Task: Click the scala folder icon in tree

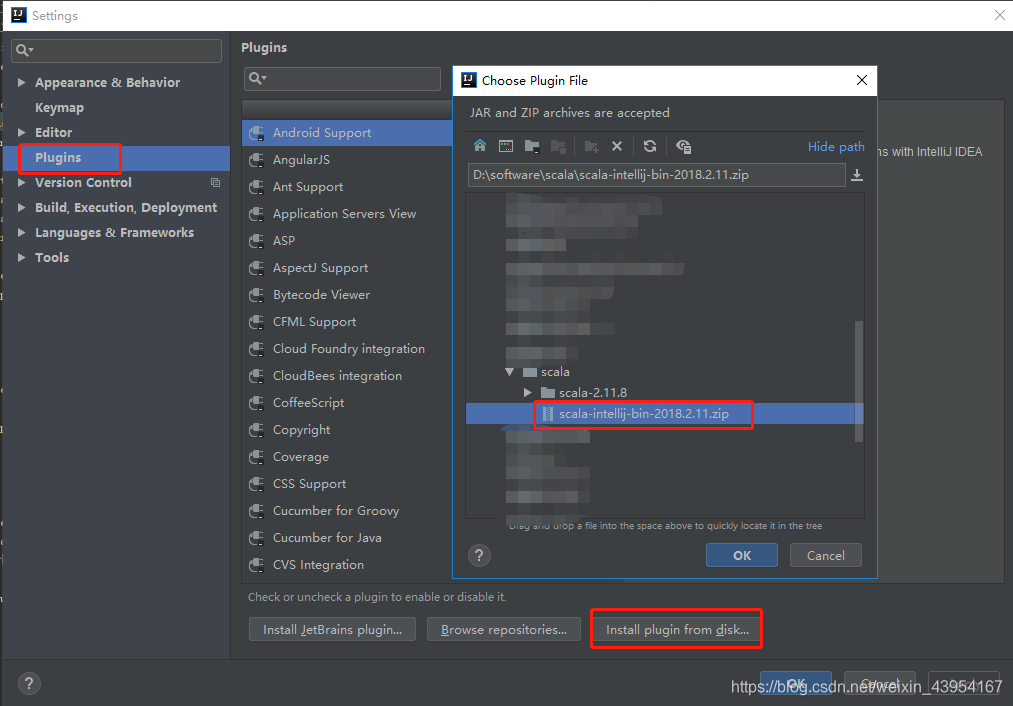Action: [530, 372]
